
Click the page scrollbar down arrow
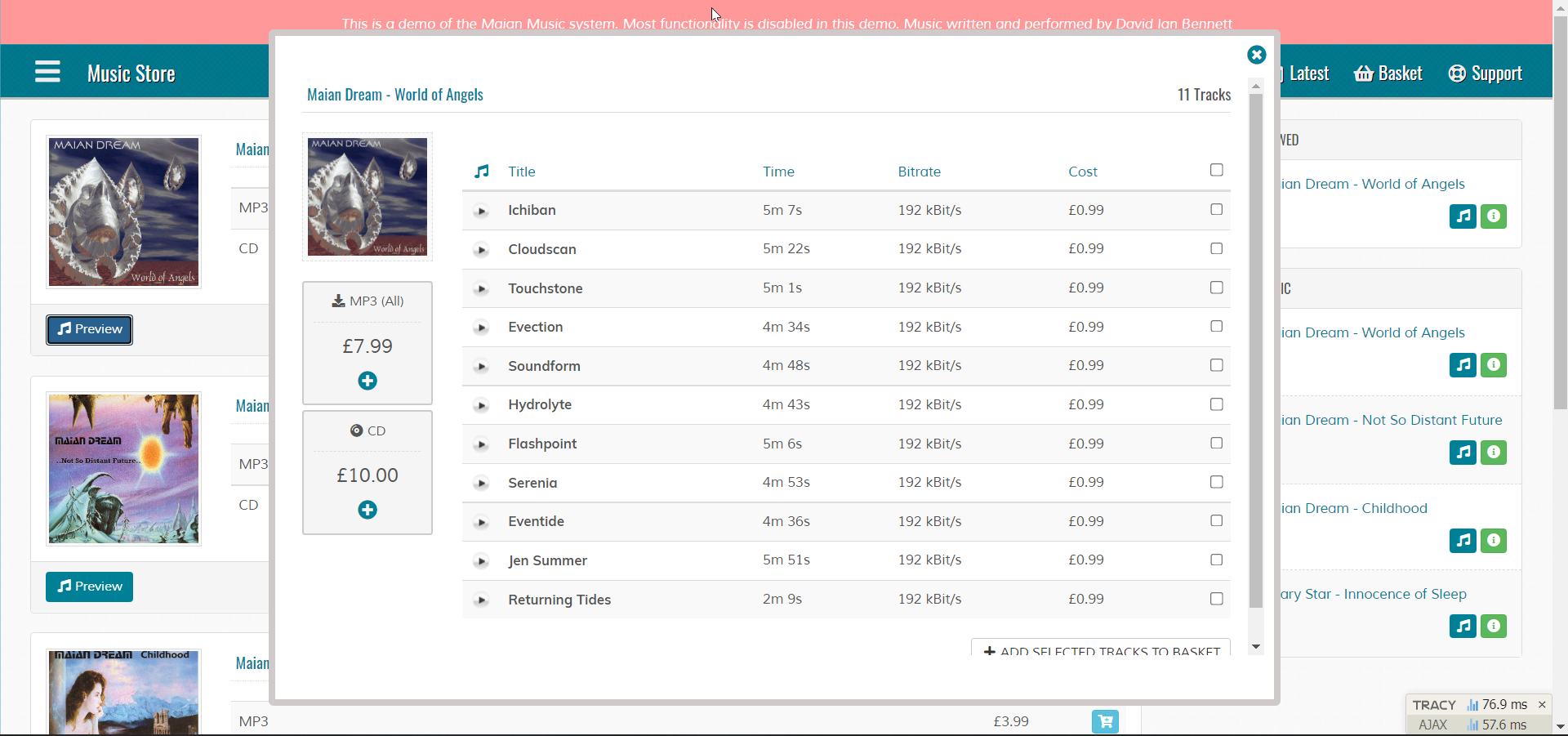click(1560, 726)
